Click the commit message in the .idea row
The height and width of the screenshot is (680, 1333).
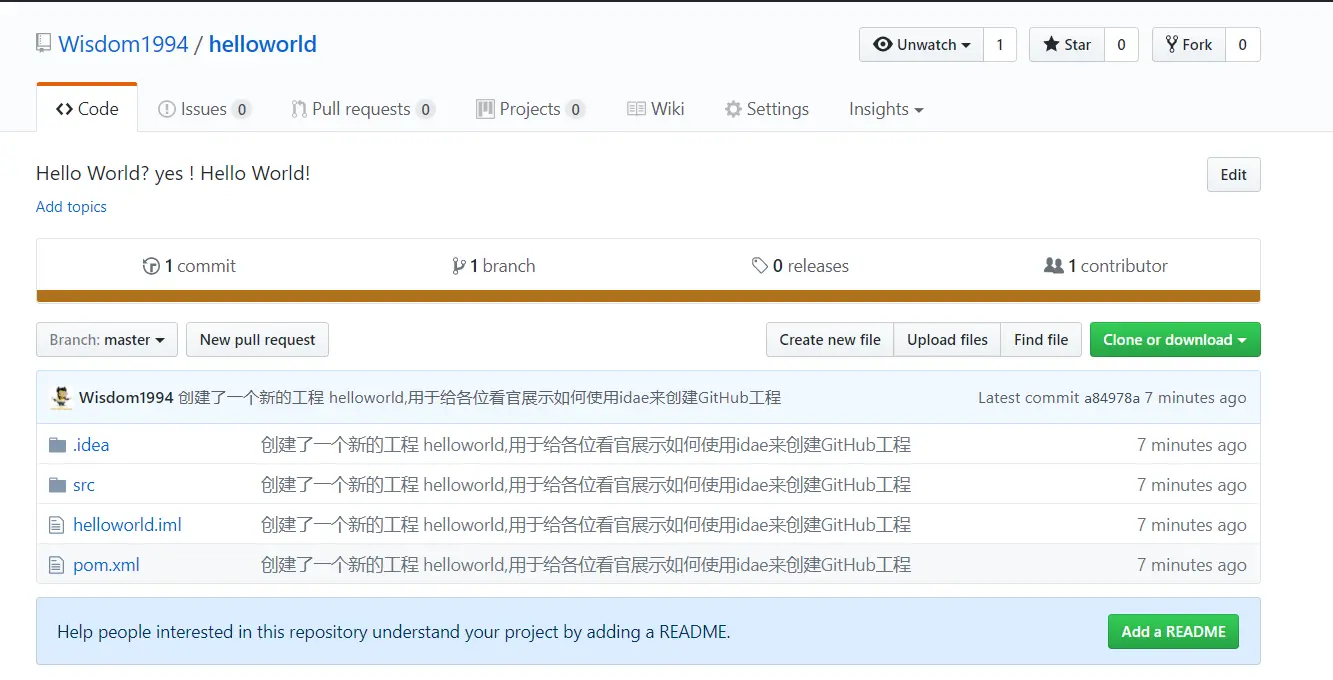point(586,445)
